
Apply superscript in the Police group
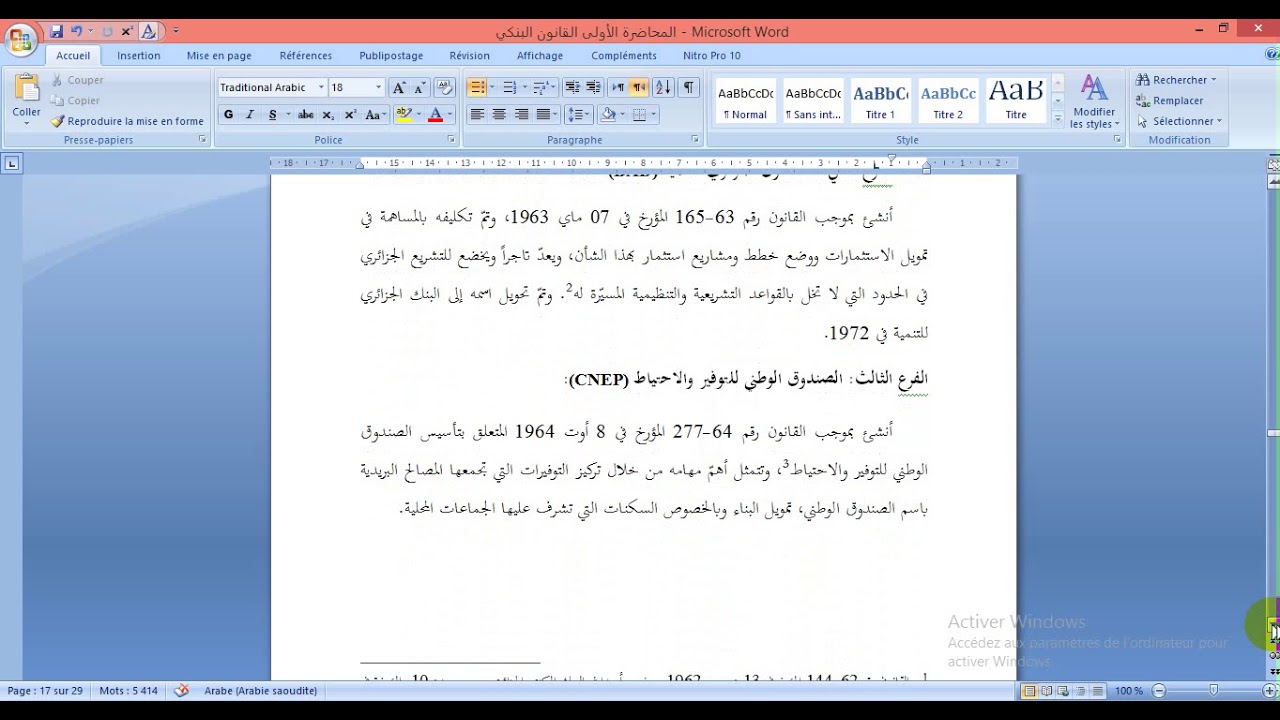pos(350,115)
